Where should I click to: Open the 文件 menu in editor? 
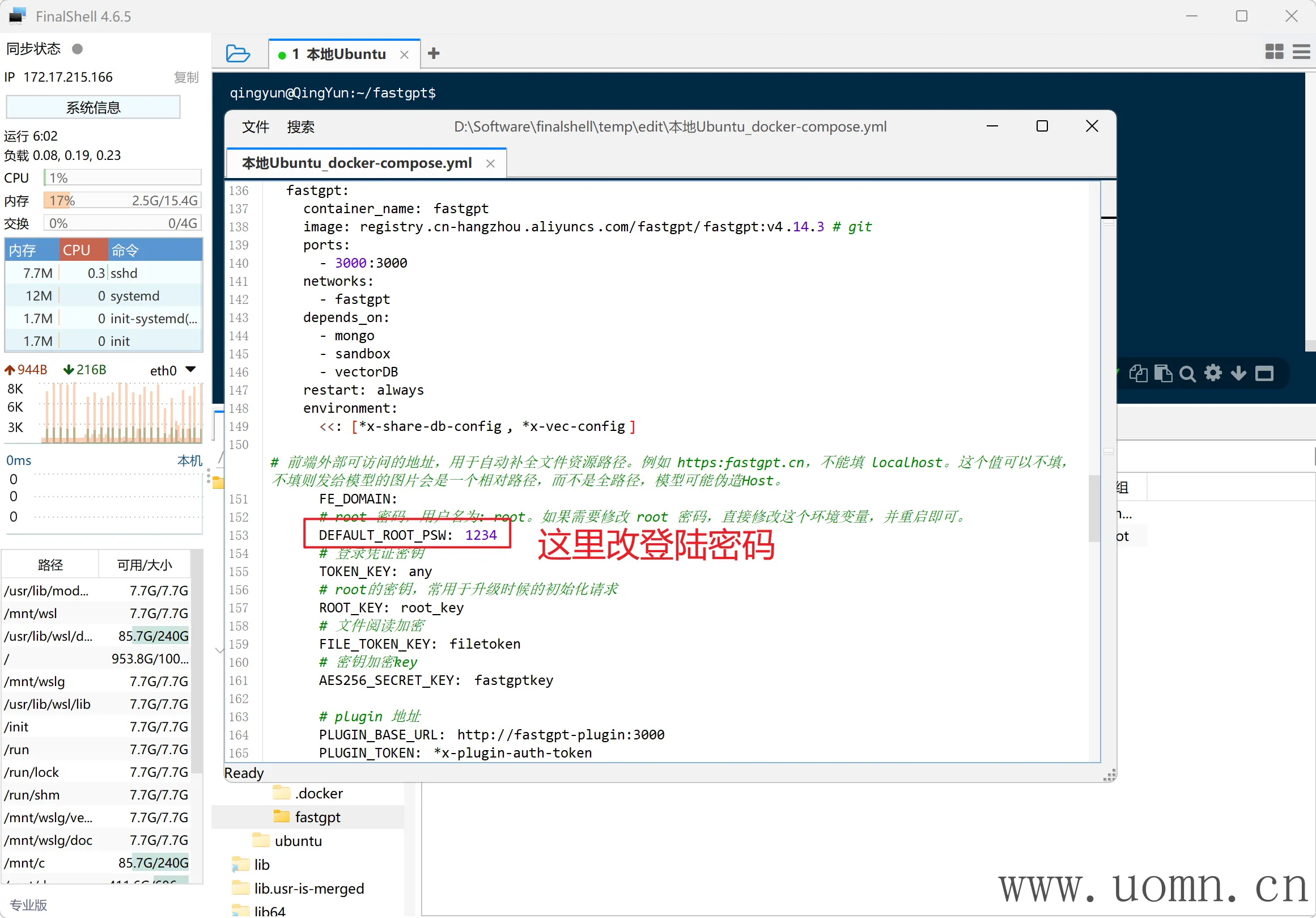(255, 126)
